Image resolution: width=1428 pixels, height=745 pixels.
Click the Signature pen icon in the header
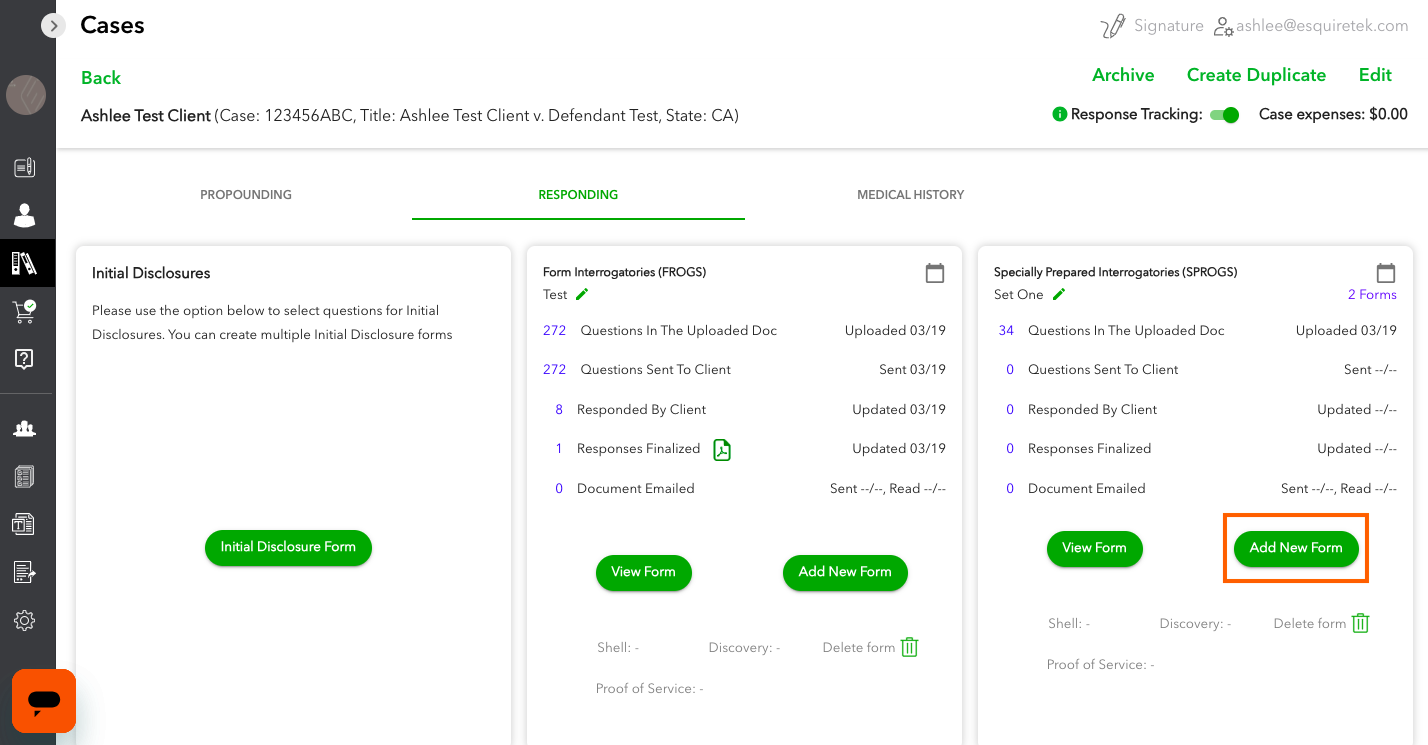1113,24
